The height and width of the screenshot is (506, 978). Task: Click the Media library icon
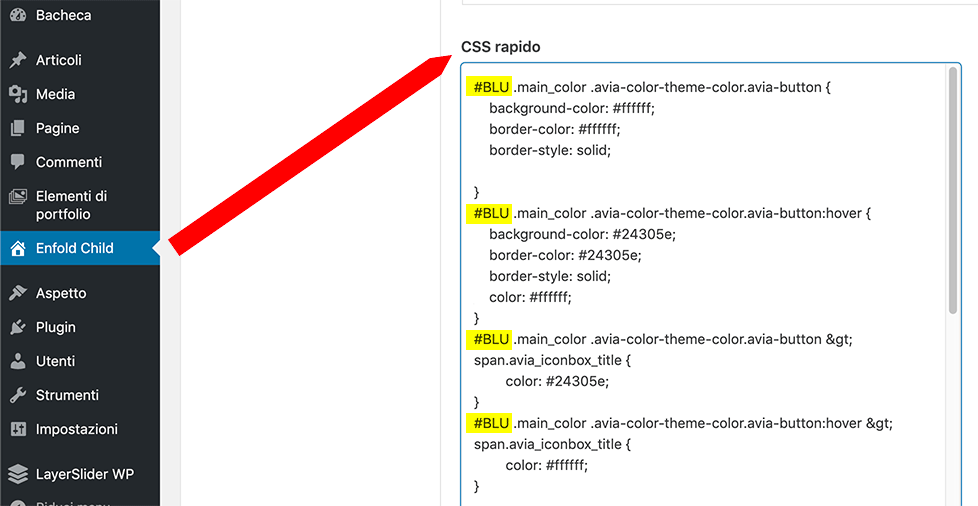[x=18, y=94]
